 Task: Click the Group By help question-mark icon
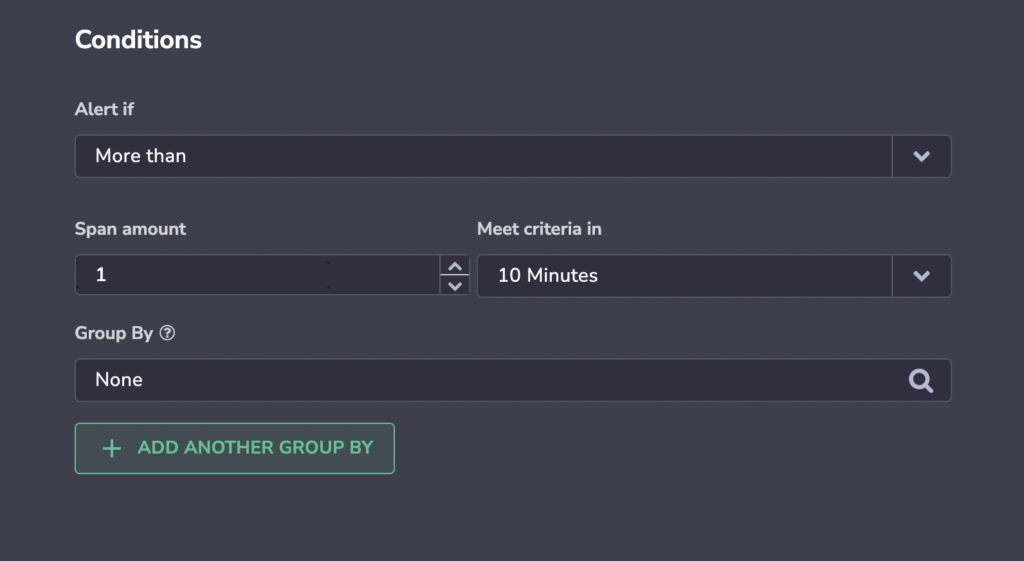click(x=167, y=333)
